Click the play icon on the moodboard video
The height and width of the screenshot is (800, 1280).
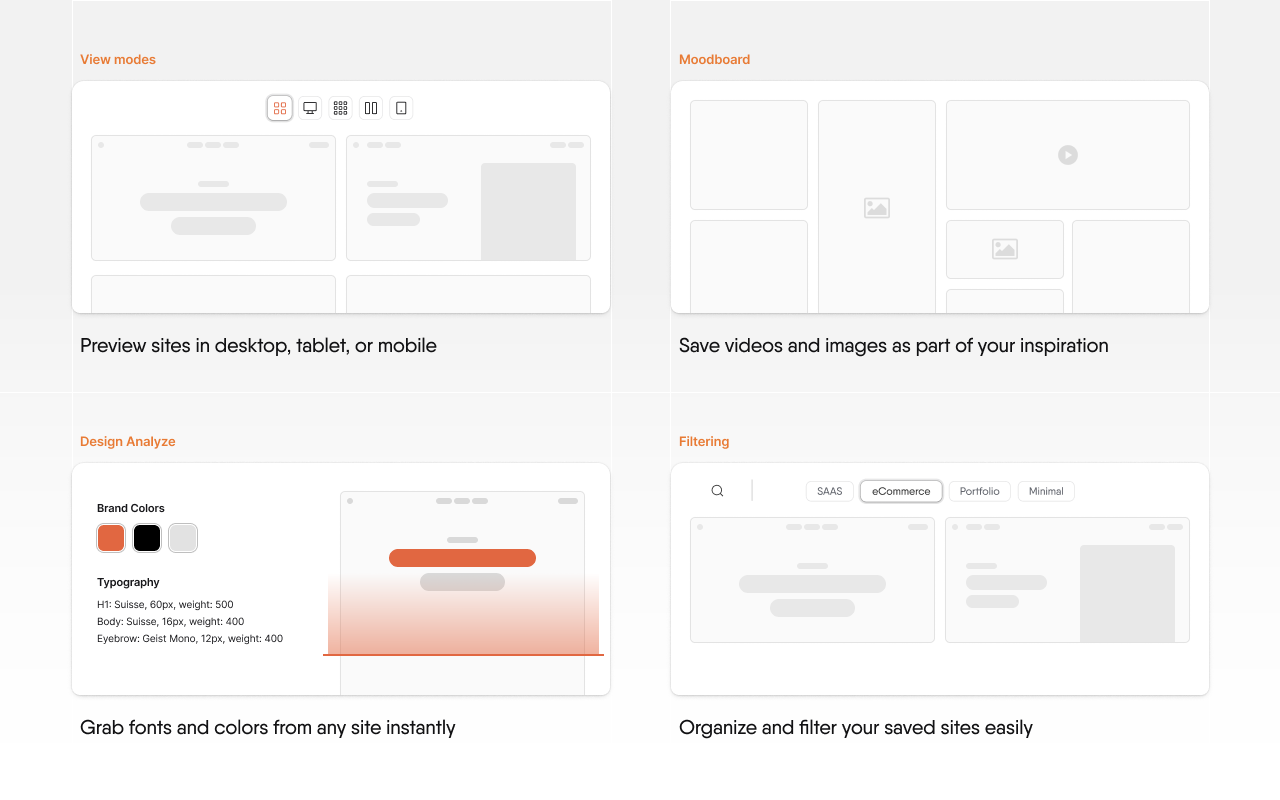coord(1068,155)
